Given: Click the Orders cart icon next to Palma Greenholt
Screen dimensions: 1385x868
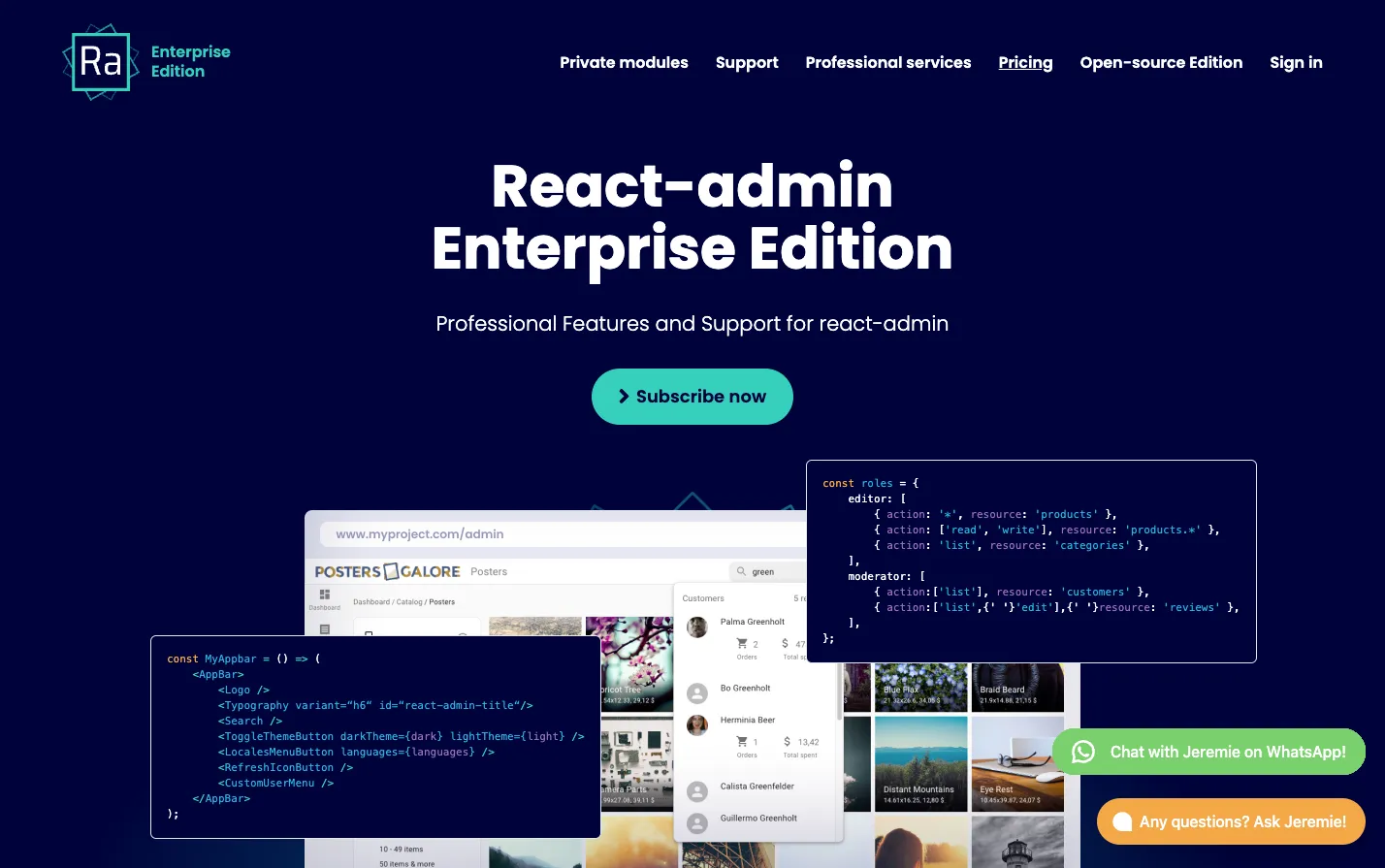Looking at the screenshot, I should [742, 643].
